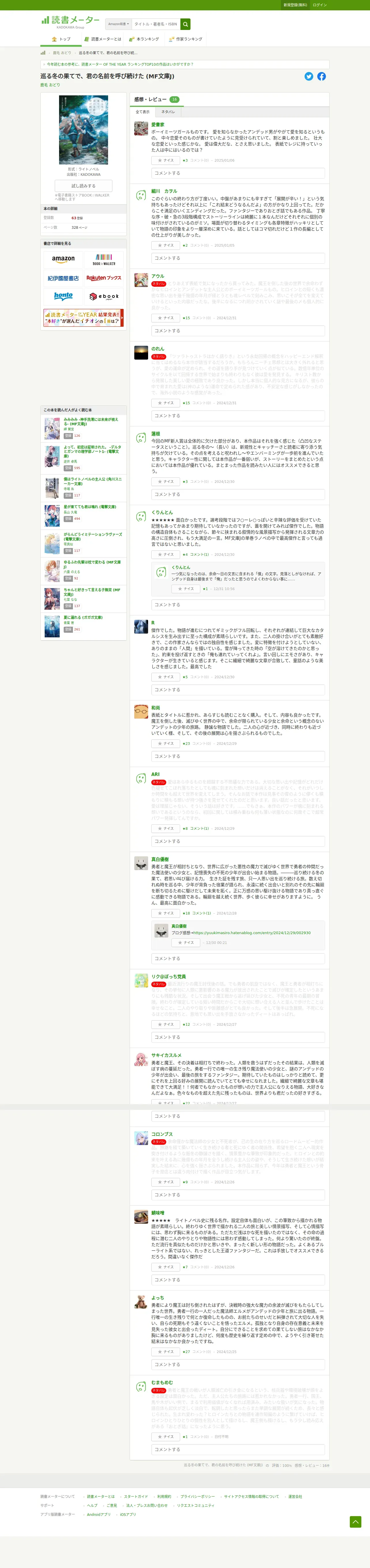Viewport: 370px width, 1568px height.
Task: Open the OF THE YEAR ranking notice link
Action: [x=120, y=64]
